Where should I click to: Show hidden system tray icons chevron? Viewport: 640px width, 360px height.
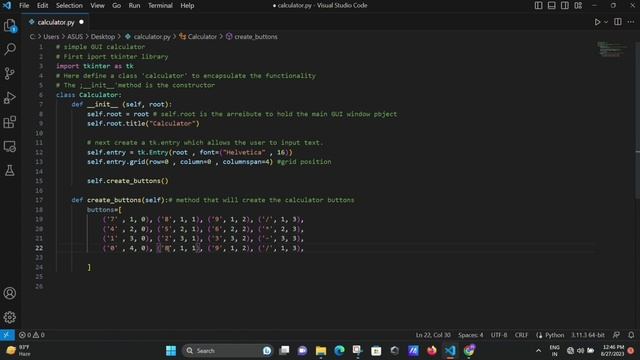click(x=538, y=351)
